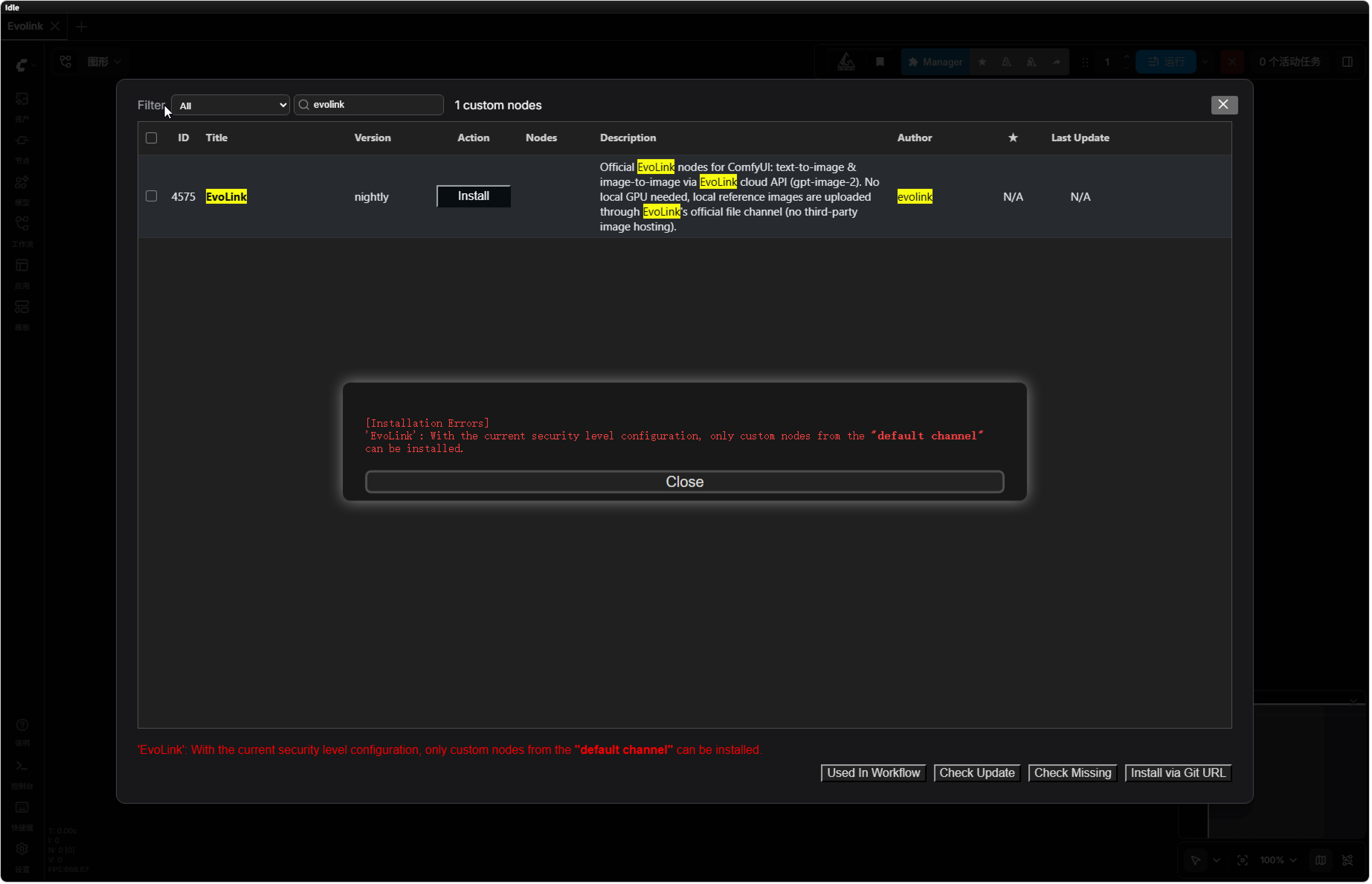Click the queue batch count field showing 1
1372x884 pixels.
[1108, 62]
